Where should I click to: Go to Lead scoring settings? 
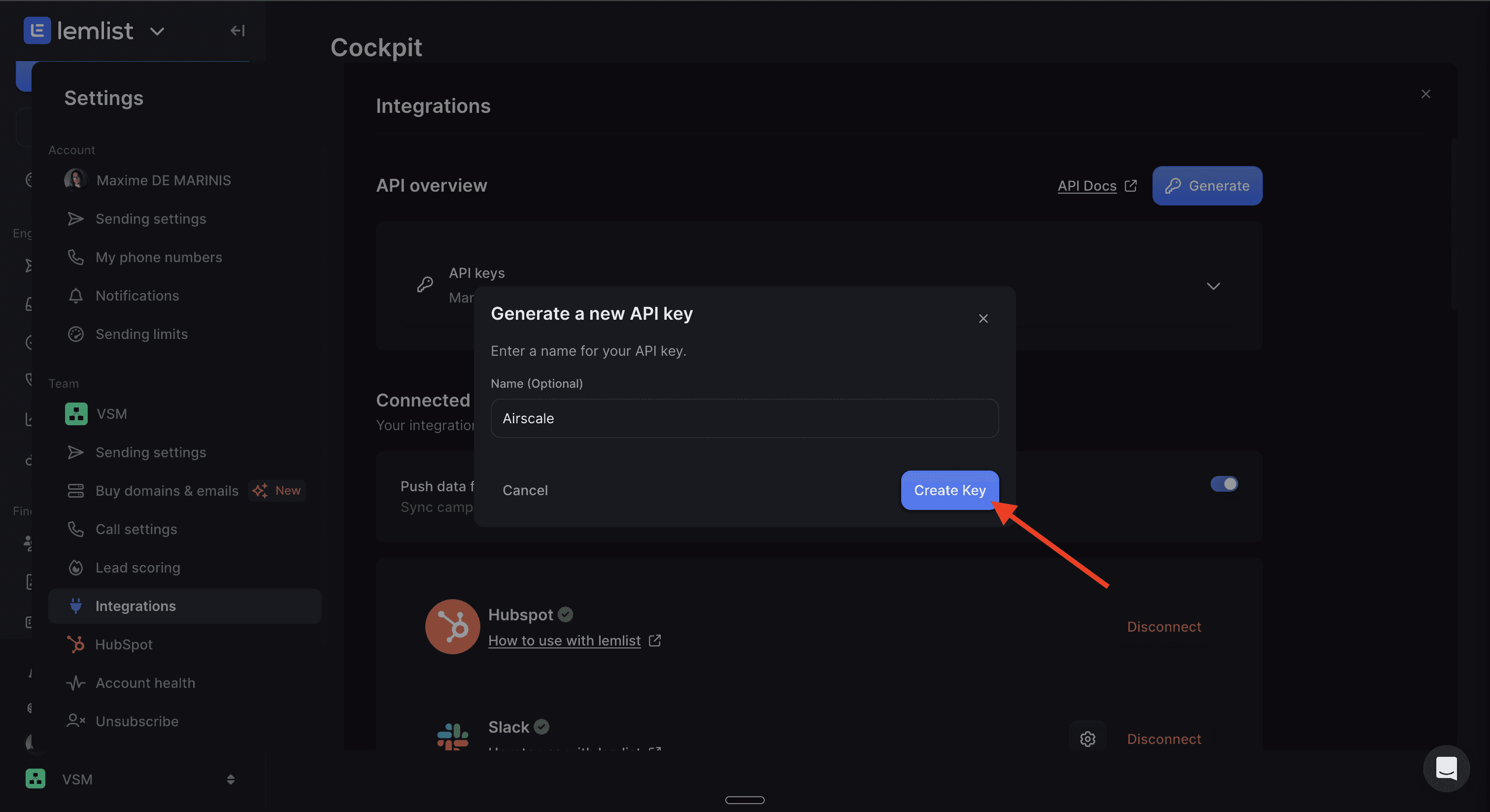137,567
